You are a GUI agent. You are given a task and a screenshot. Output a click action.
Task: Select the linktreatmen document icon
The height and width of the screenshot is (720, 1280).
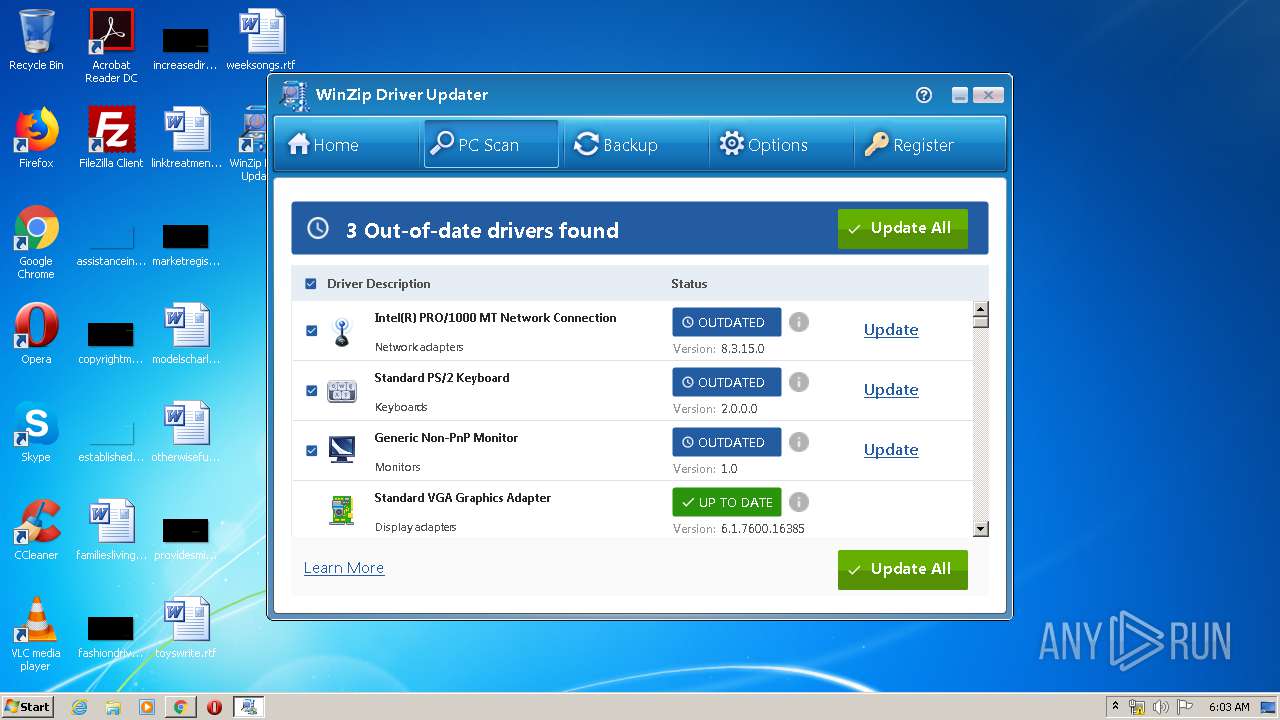pyautogui.click(x=186, y=138)
